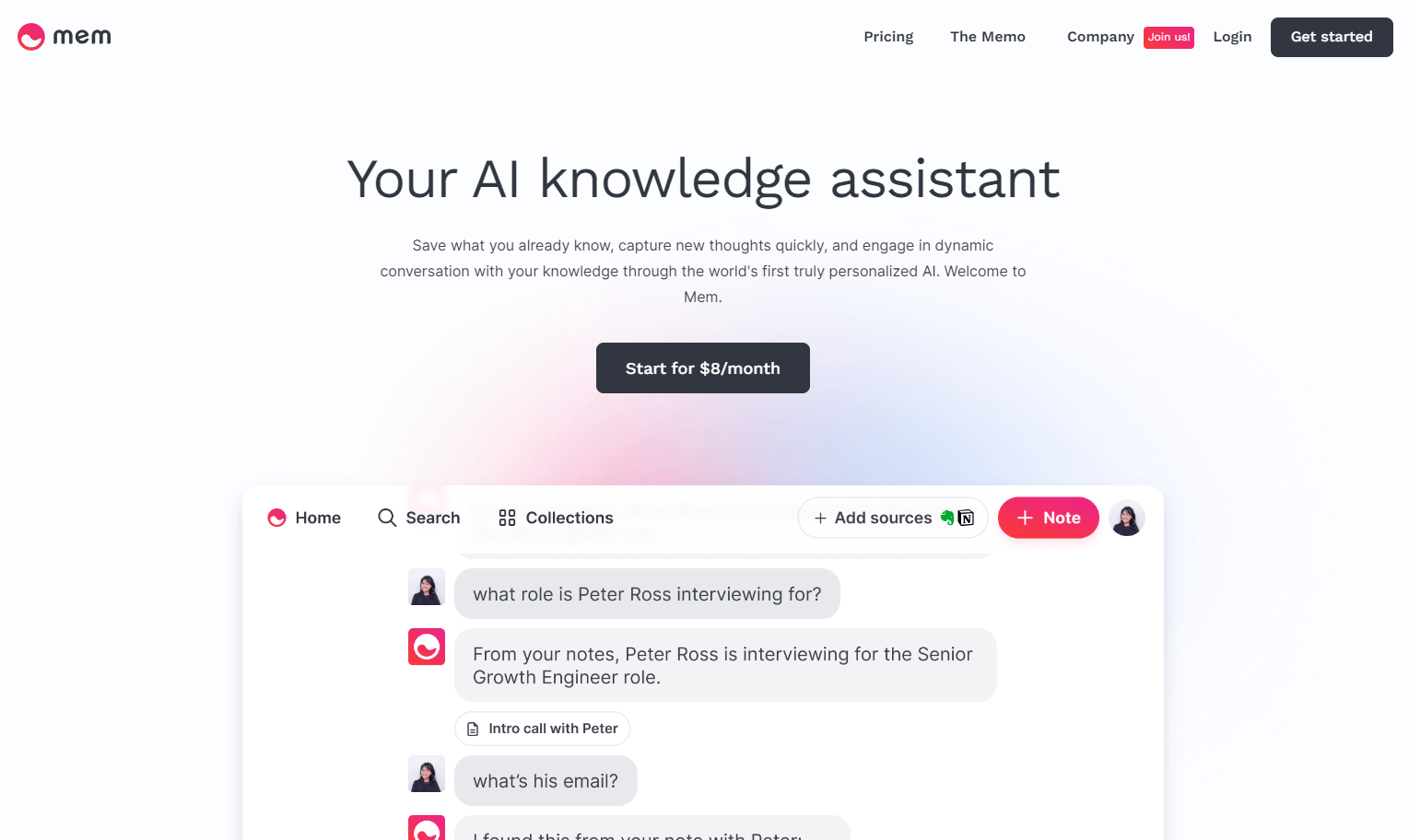Screen dimensions: 1409x840
Task: Click the Evernote elephant icon
Action: click(947, 518)
